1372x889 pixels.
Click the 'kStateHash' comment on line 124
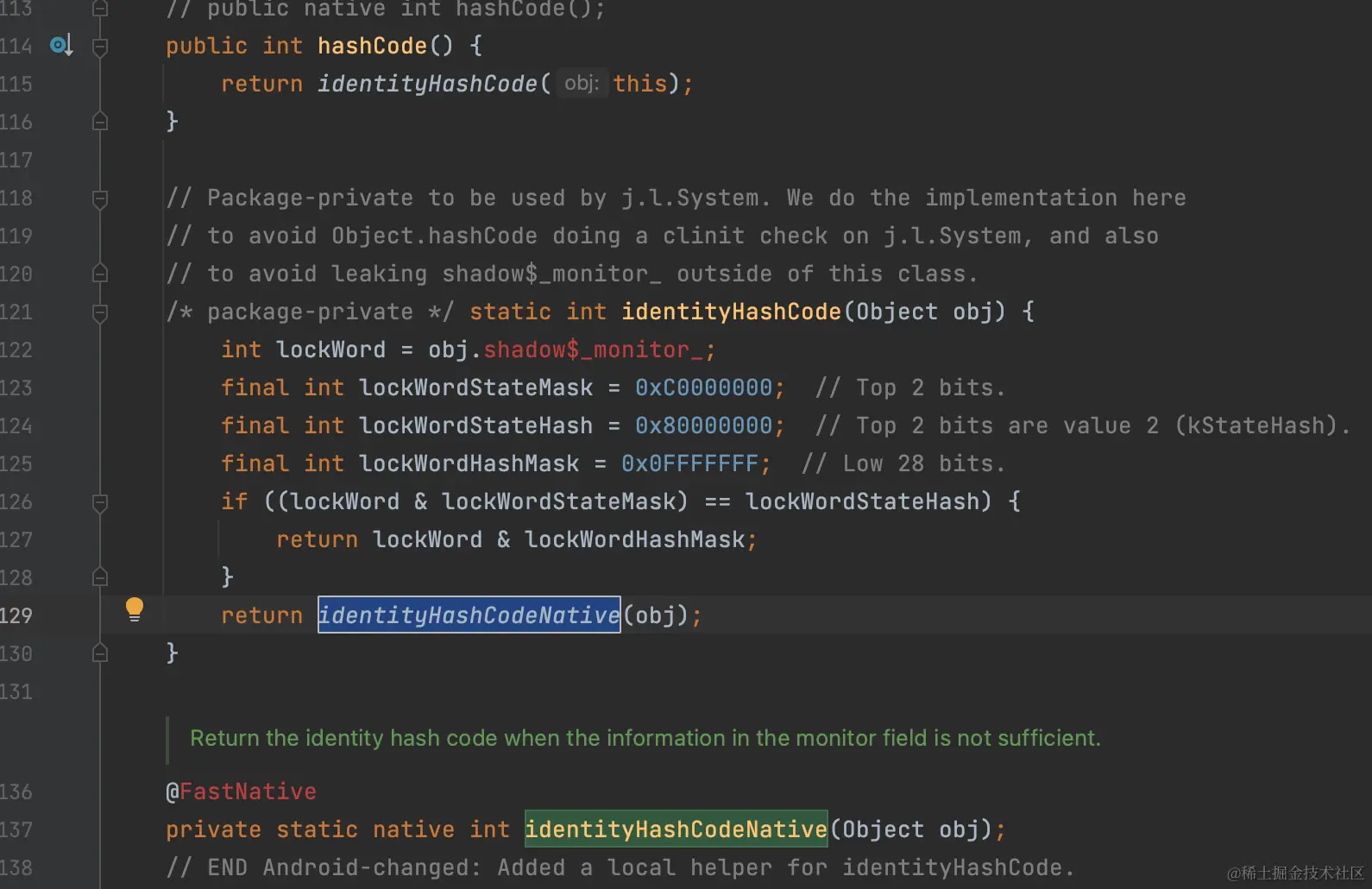1082,426
